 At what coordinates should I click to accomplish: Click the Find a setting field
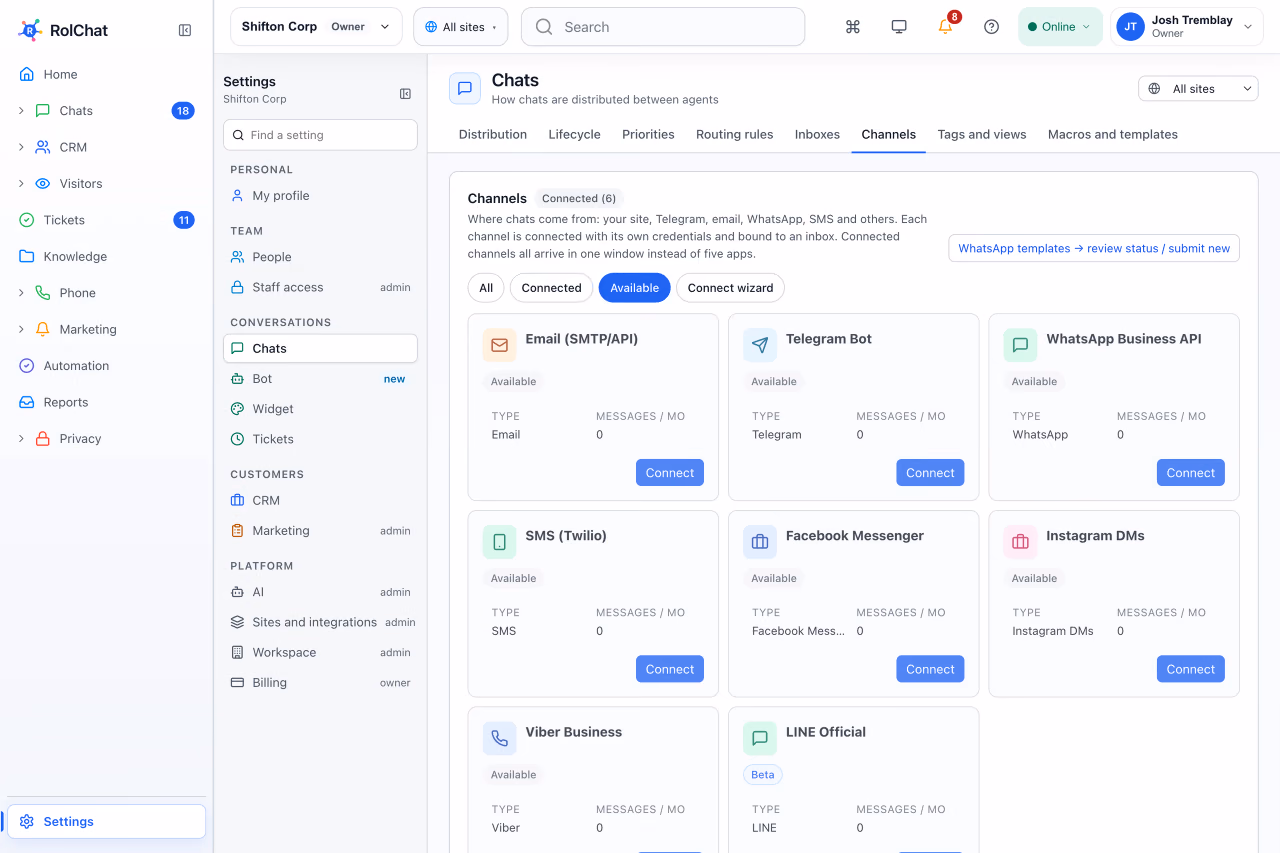click(320, 135)
